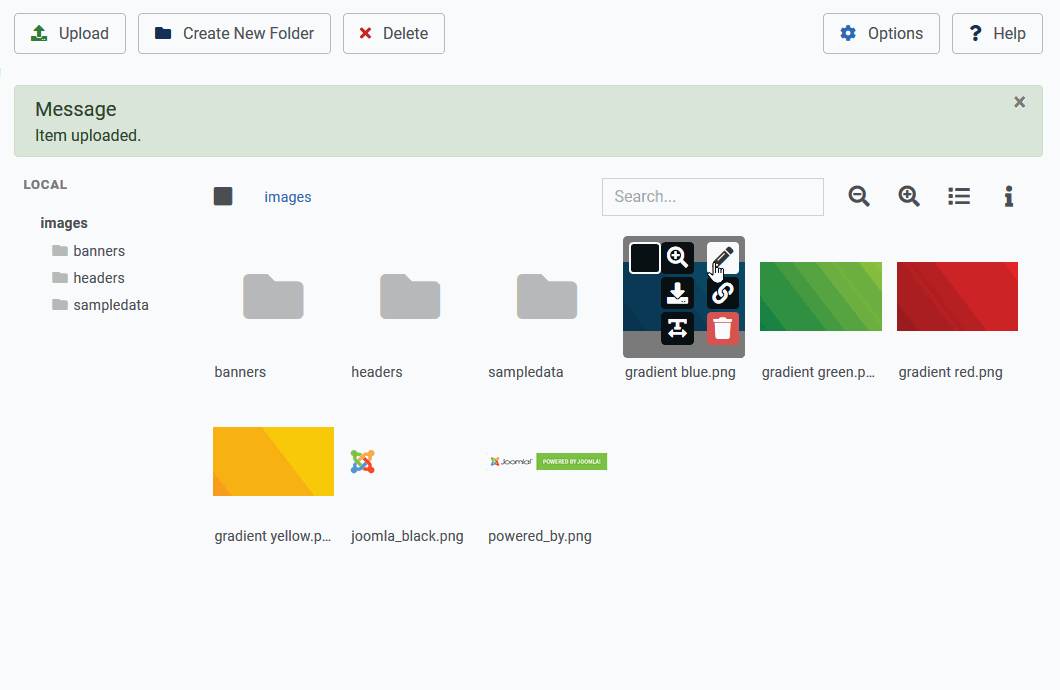
Task: Click the rename icon on gradient blue.png
Action: (677, 328)
